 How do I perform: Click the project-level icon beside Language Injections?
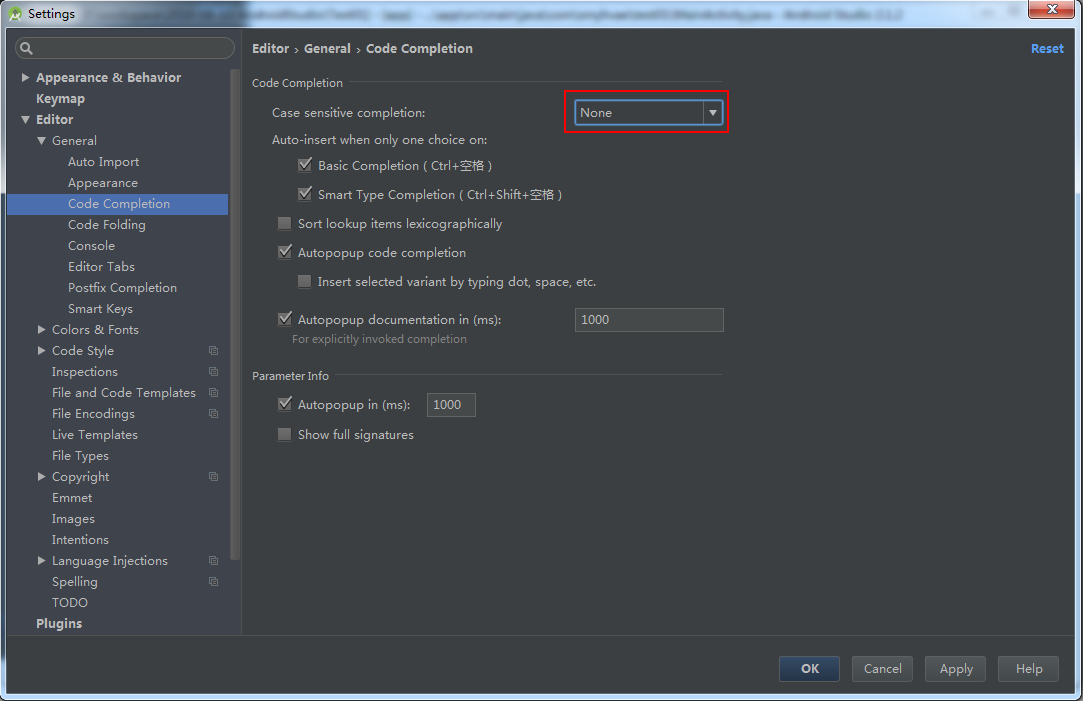[213, 561]
